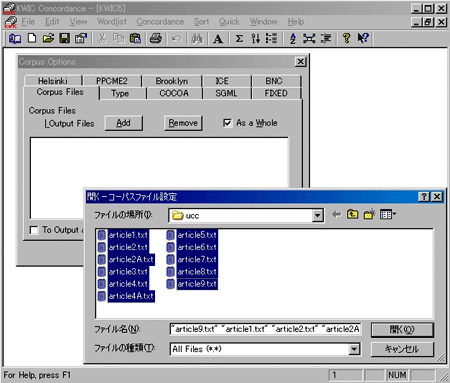This screenshot has width=450, height=383.
Task: Open the view menu icon in file dialog
Action: (388, 215)
